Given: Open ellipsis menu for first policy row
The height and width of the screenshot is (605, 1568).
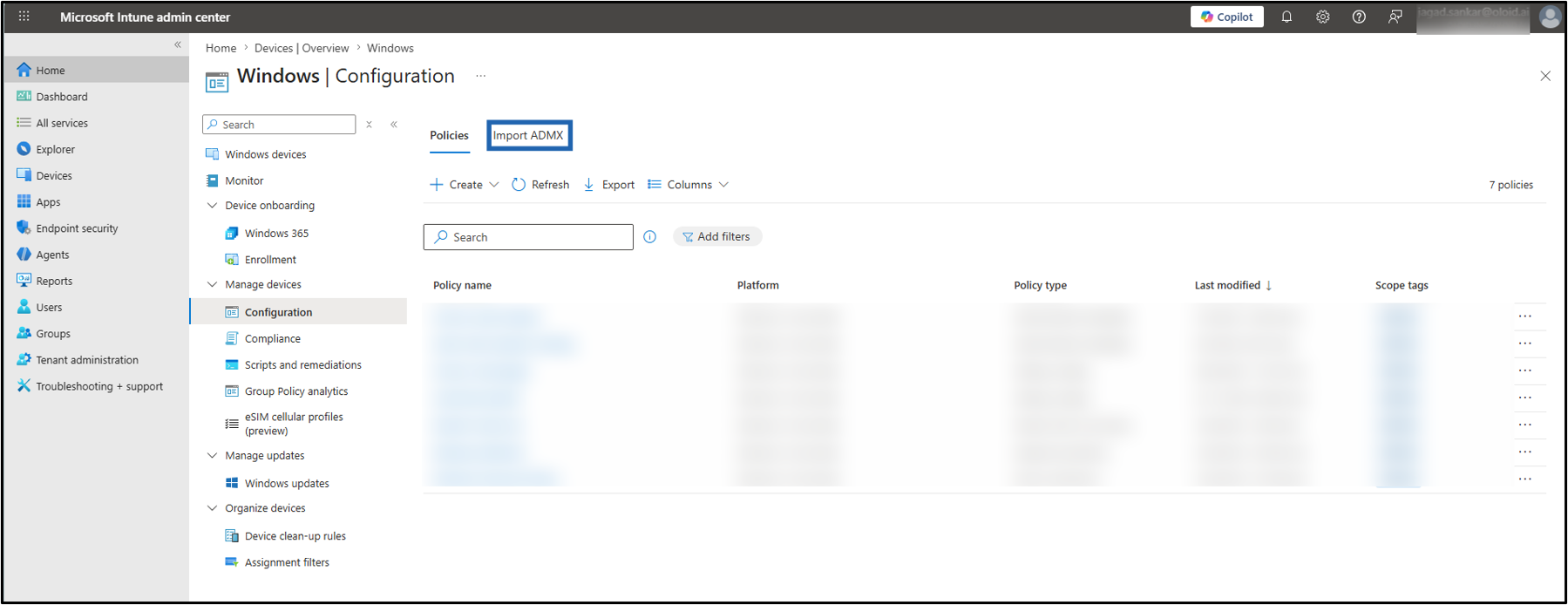Looking at the screenshot, I should coord(1524,316).
